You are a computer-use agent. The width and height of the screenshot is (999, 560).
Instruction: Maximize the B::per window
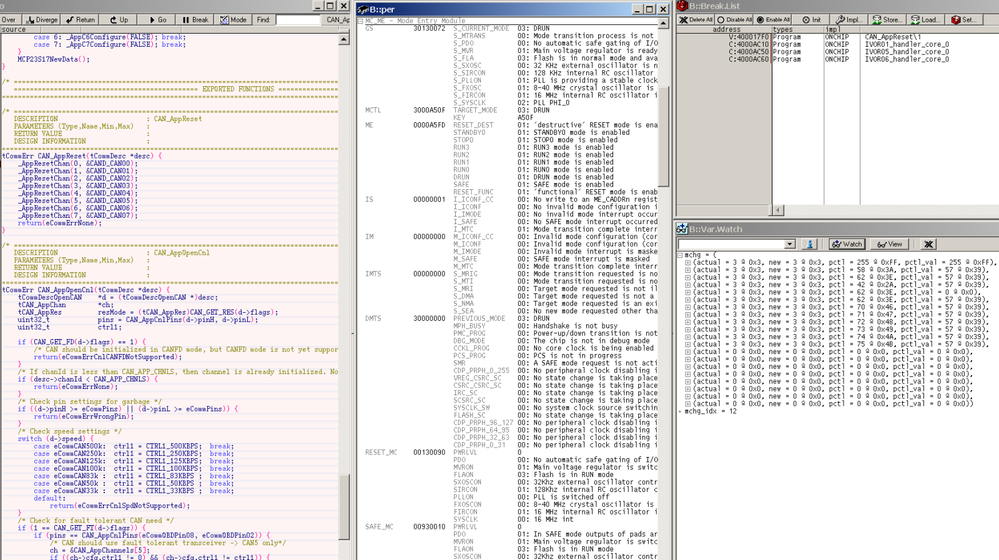[649, 9]
